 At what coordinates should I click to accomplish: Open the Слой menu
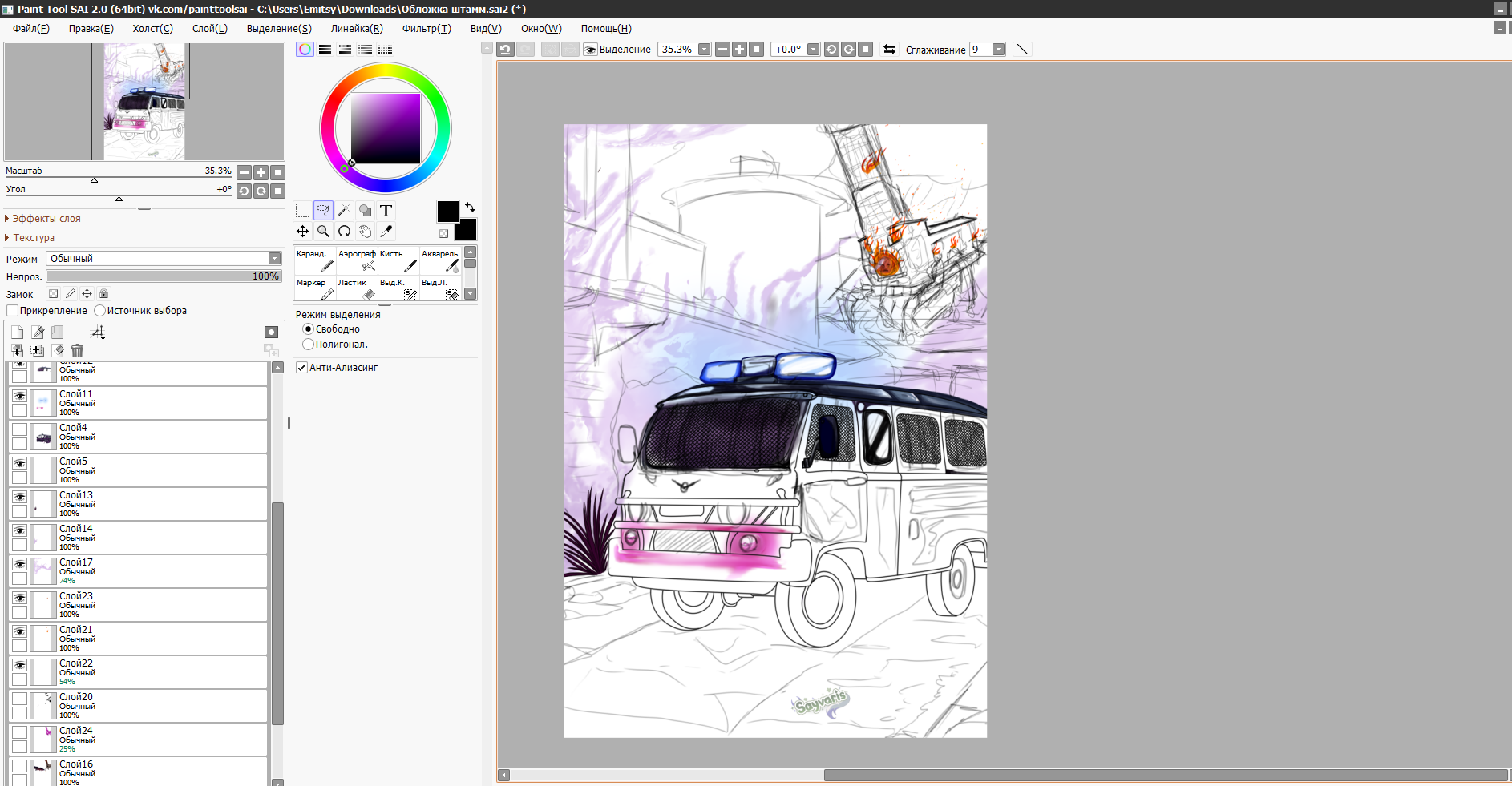click(209, 29)
